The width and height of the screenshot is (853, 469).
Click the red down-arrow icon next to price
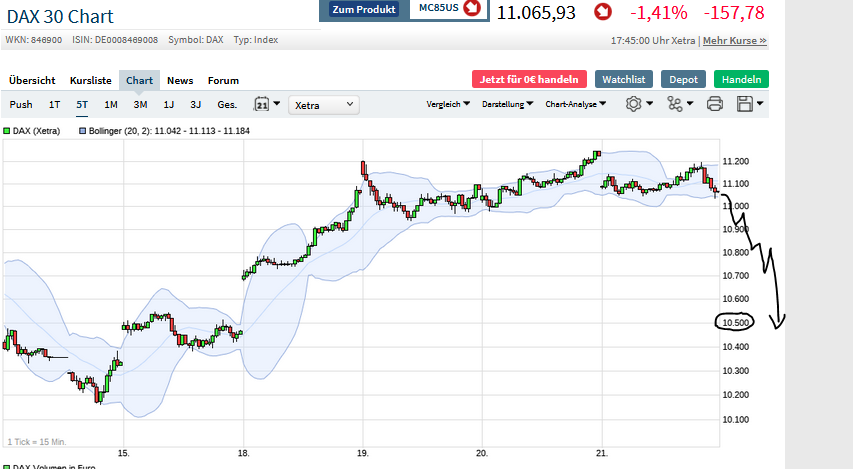(603, 12)
